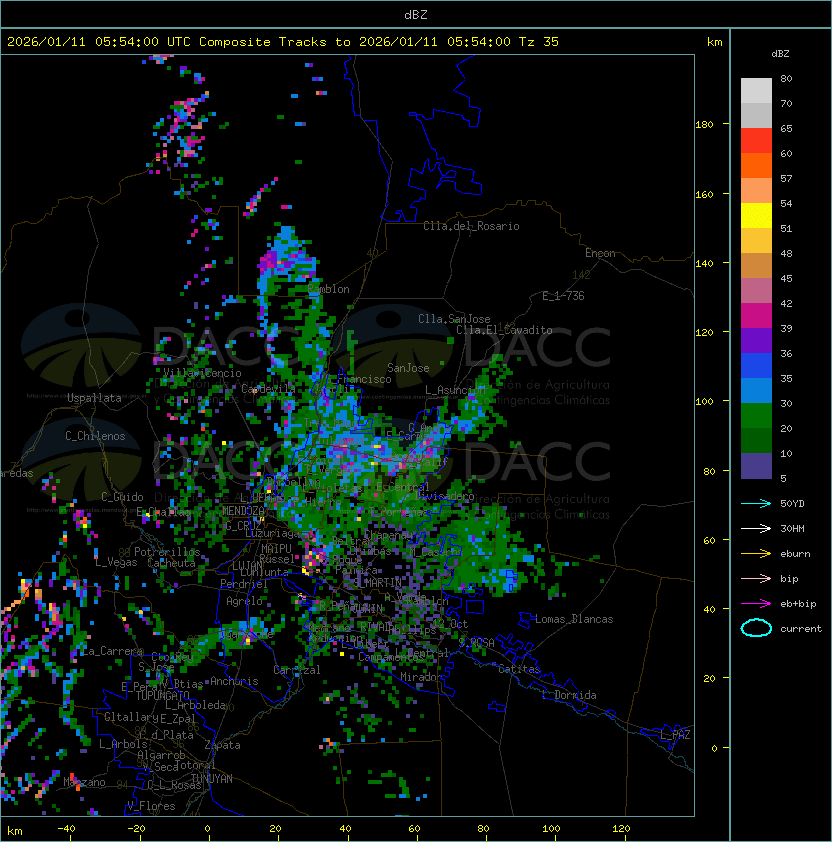Click the 'Zapata' map label
The width and height of the screenshot is (832, 842).
pos(222,745)
